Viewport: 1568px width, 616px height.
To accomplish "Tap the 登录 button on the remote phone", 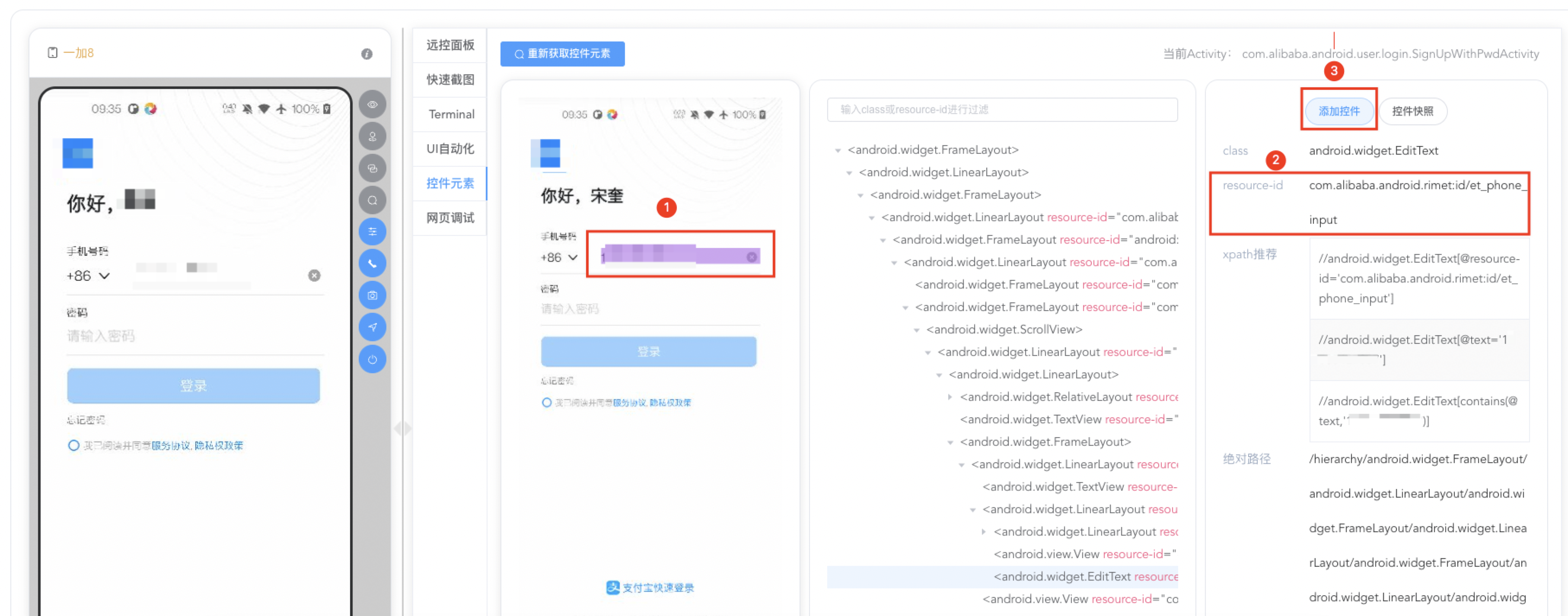I will (194, 385).
